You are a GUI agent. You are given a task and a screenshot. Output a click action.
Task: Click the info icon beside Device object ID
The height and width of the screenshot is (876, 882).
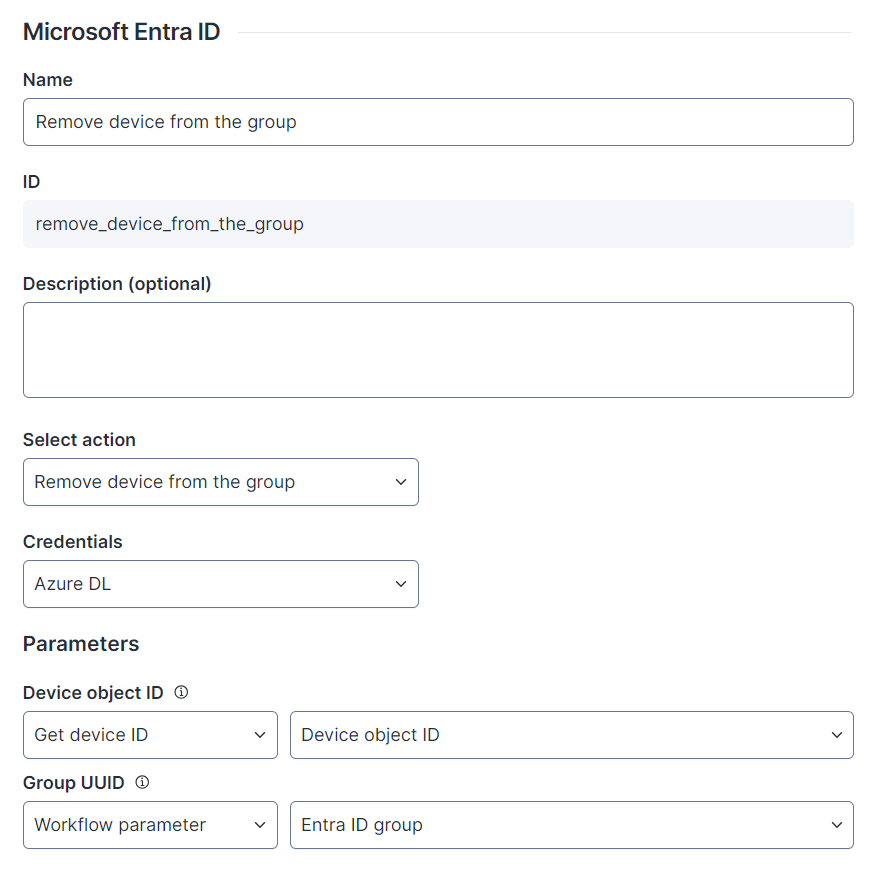click(x=181, y=692)
